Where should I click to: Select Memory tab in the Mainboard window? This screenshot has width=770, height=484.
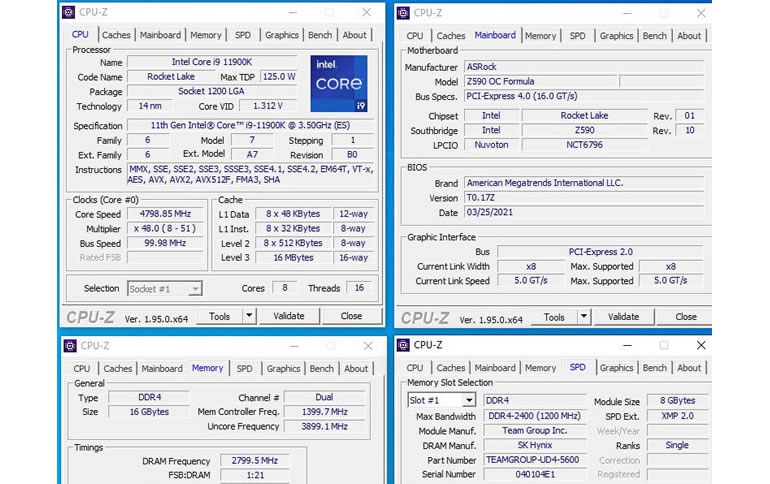coord(540,35)
